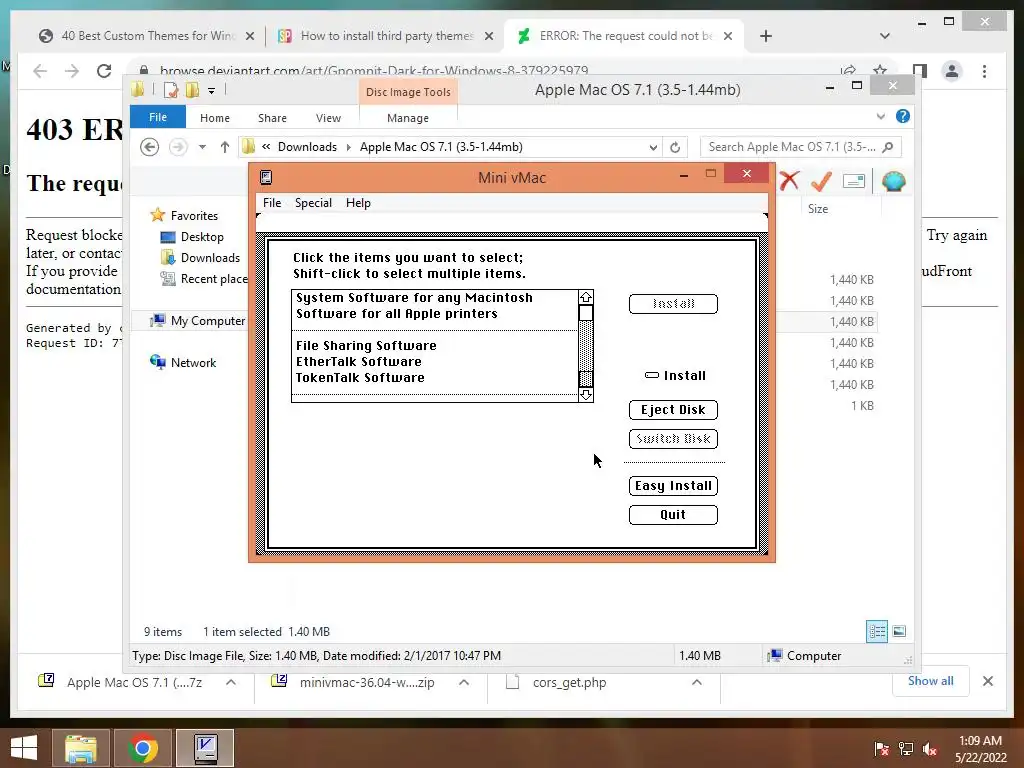Open the Manage ribbon tab
Viewport: 1024px width, 768px height.
(408, 118)
